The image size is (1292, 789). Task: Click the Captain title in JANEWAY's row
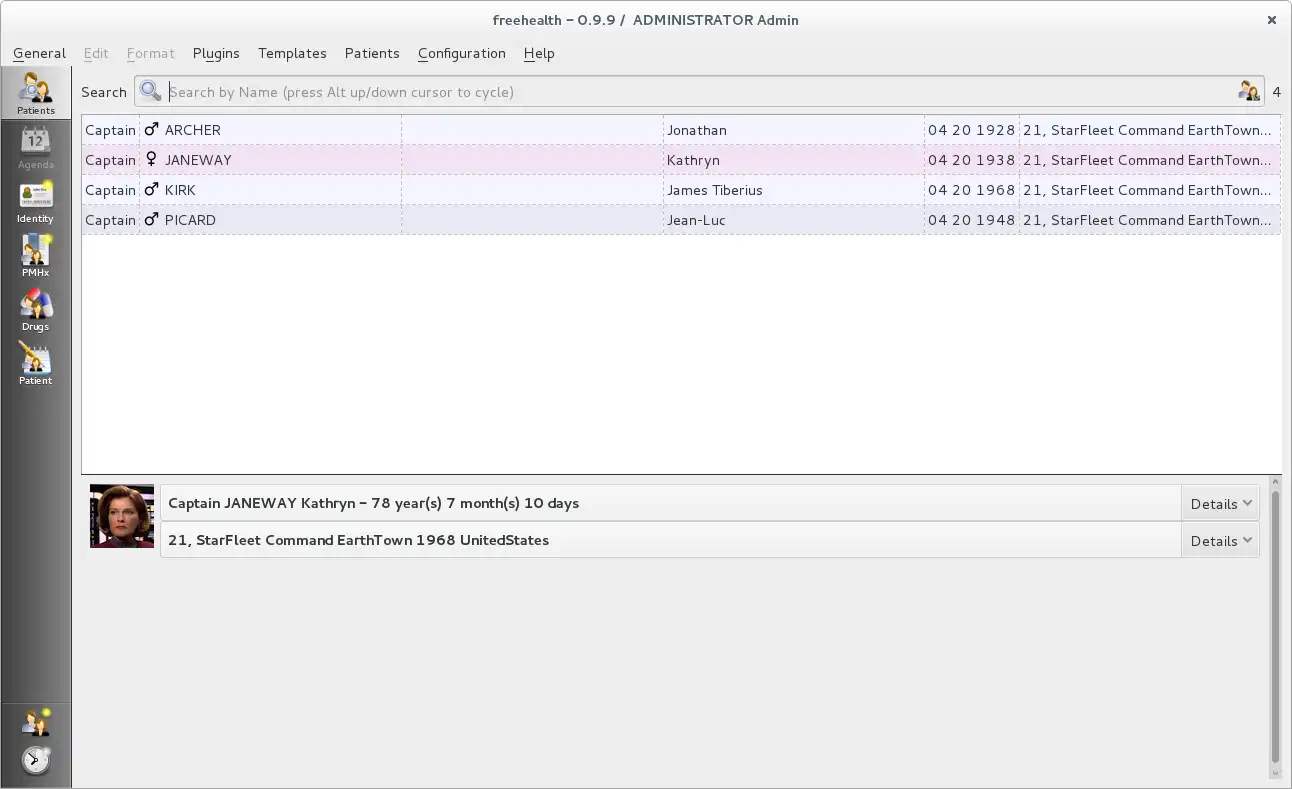click(110, 160)
